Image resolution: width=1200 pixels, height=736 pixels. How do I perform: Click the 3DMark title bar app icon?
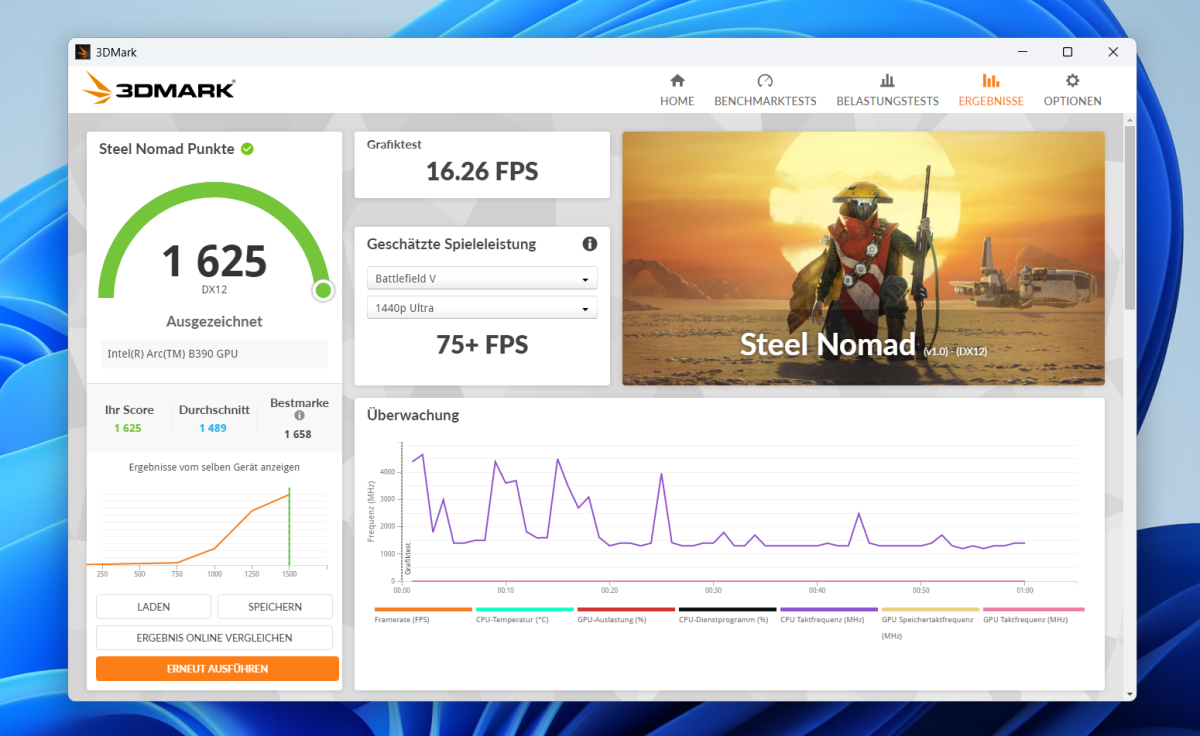pos(83,52)
